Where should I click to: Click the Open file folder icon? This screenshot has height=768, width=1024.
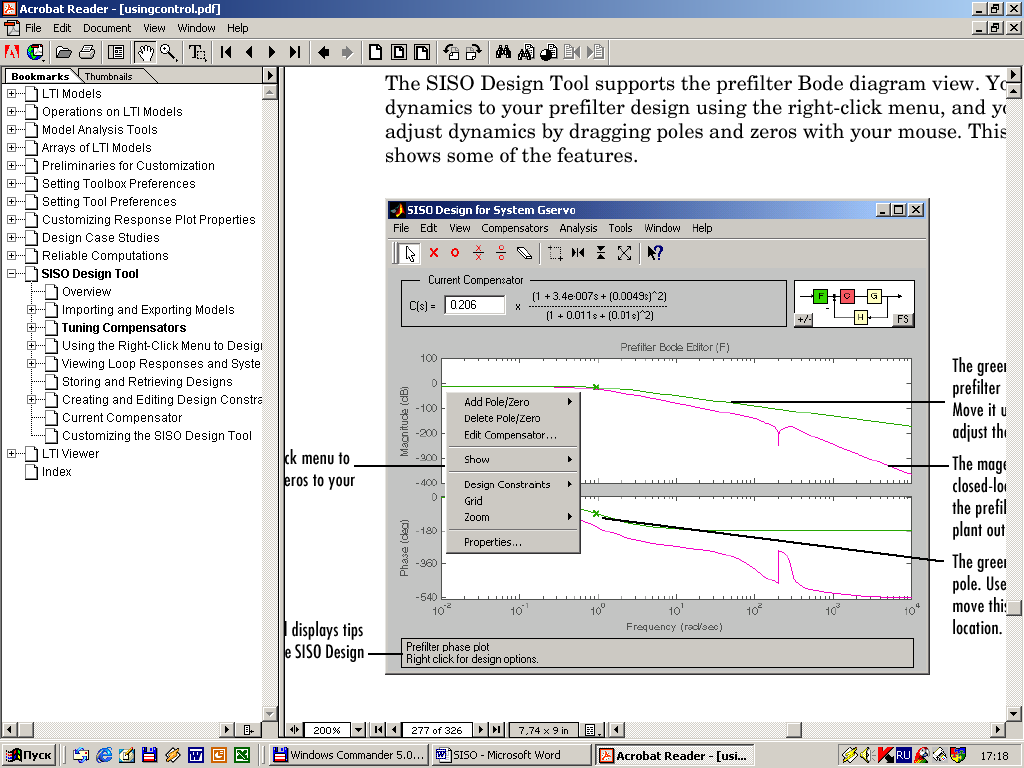(63, 52)
